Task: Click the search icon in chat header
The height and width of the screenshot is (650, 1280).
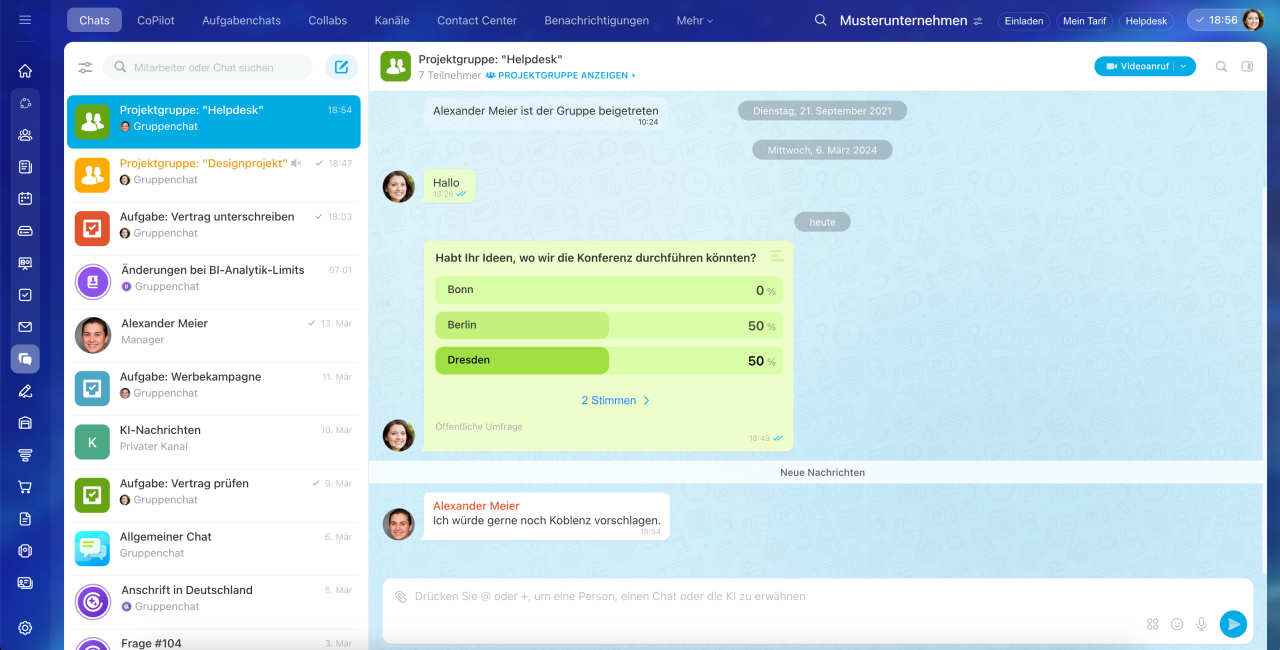Action: coord(1221,67)
